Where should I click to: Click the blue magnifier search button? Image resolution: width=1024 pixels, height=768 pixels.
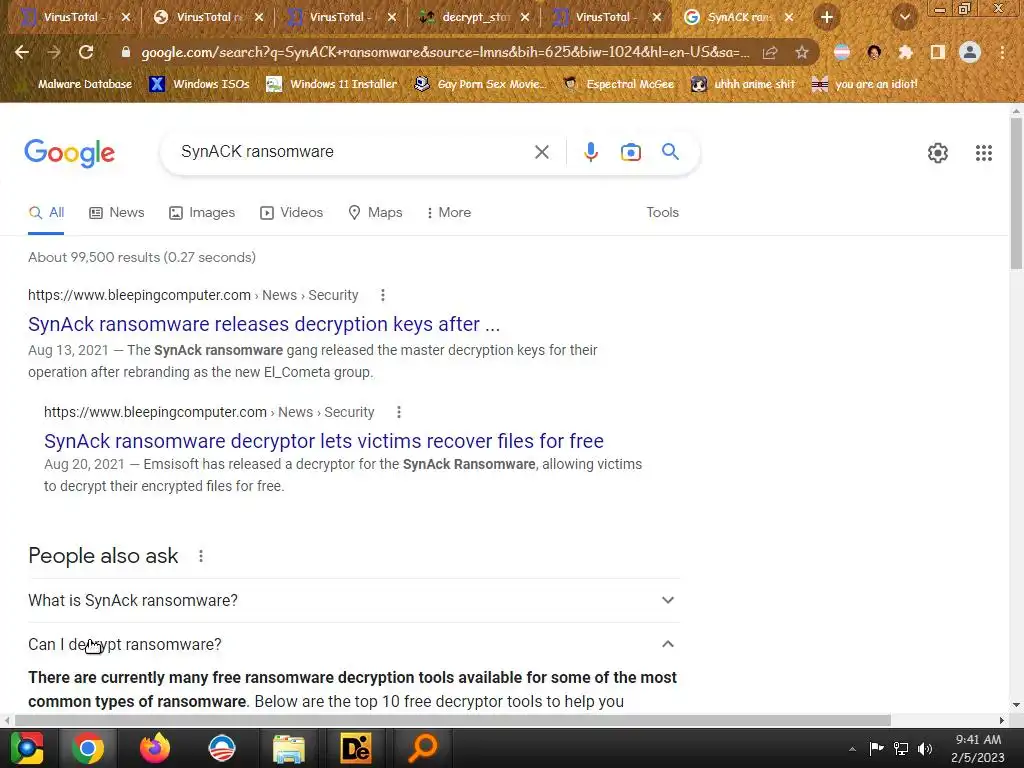coord(671,152)
